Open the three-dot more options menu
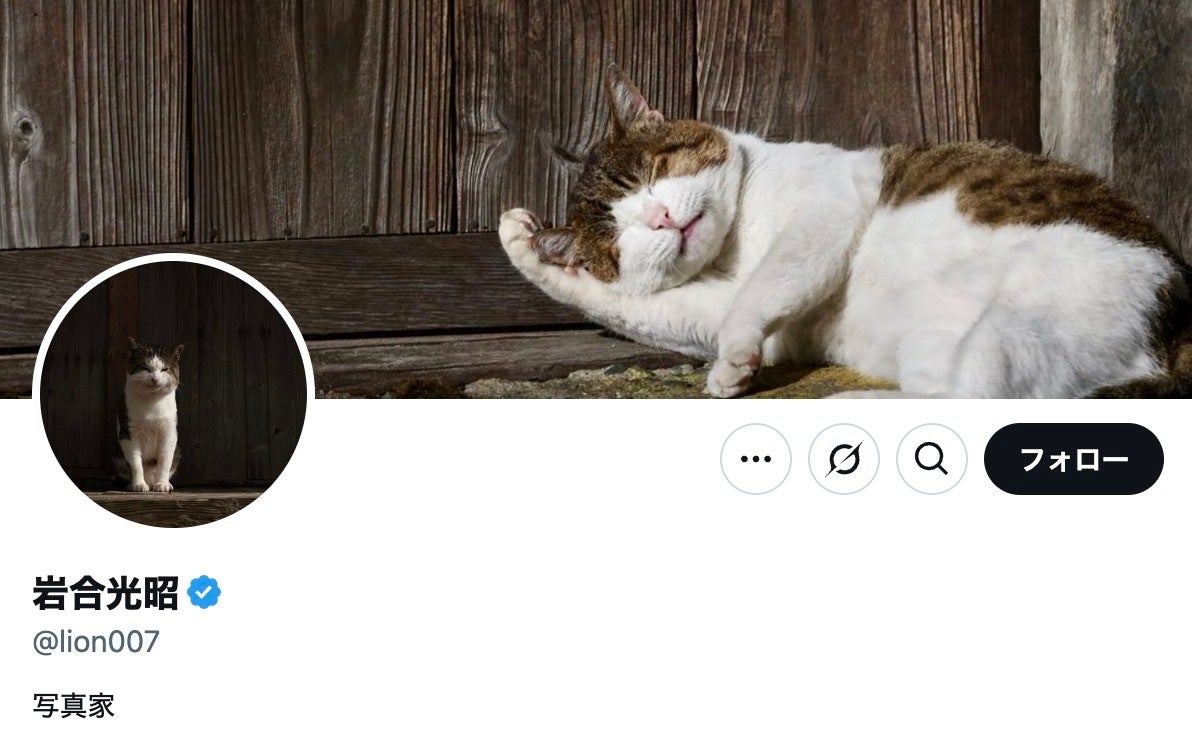 755,459
